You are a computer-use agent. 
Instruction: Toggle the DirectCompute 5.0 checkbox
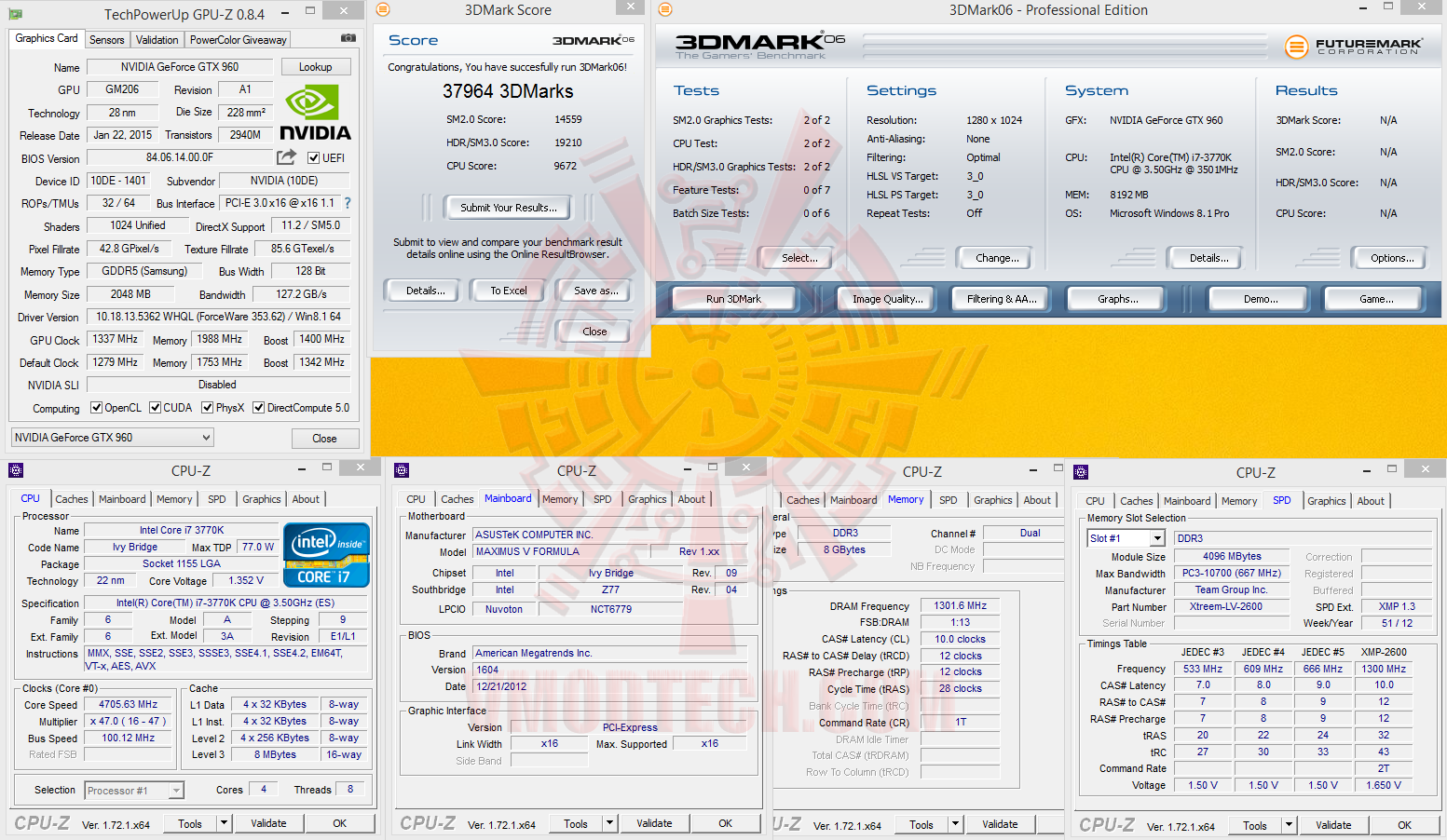click(x=259, y=408)
